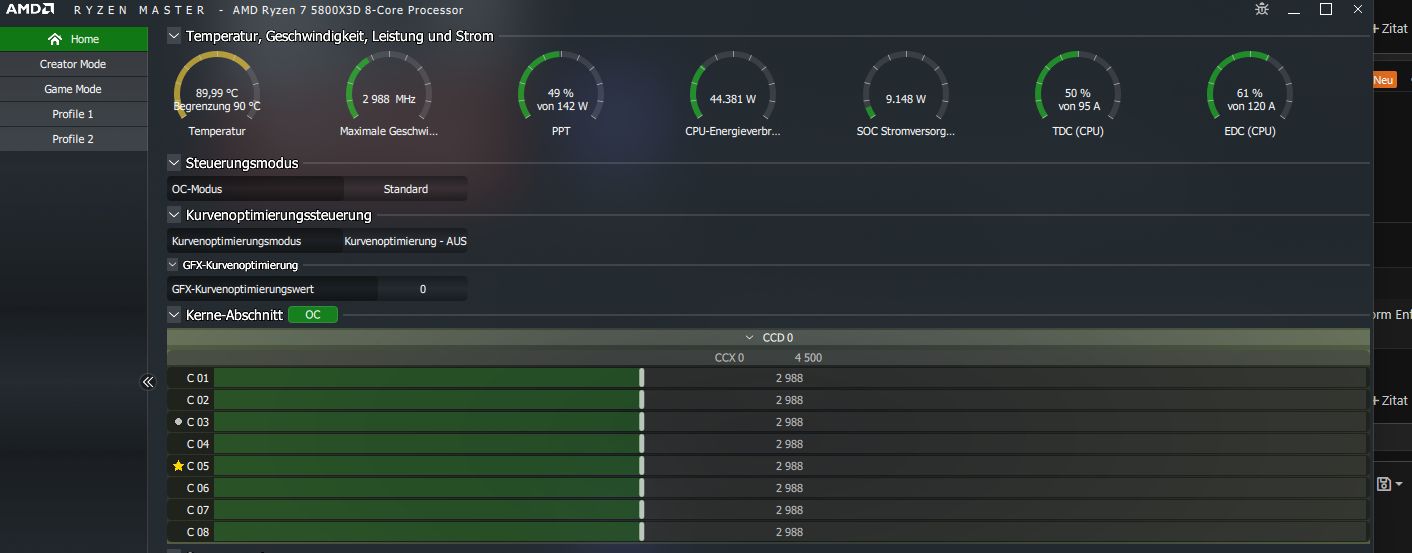Click the PPT gauge dial

(x=561, y=95)
